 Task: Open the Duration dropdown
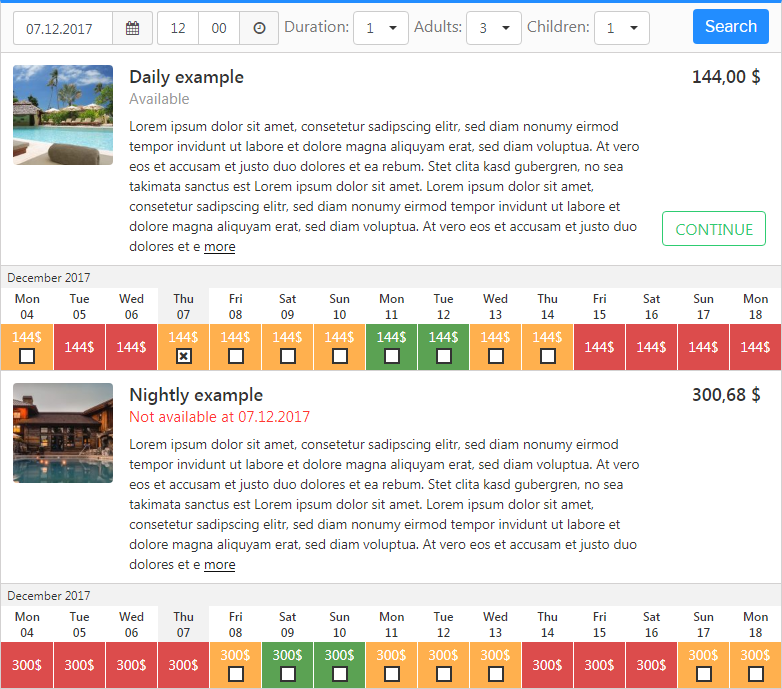[381, 28]
